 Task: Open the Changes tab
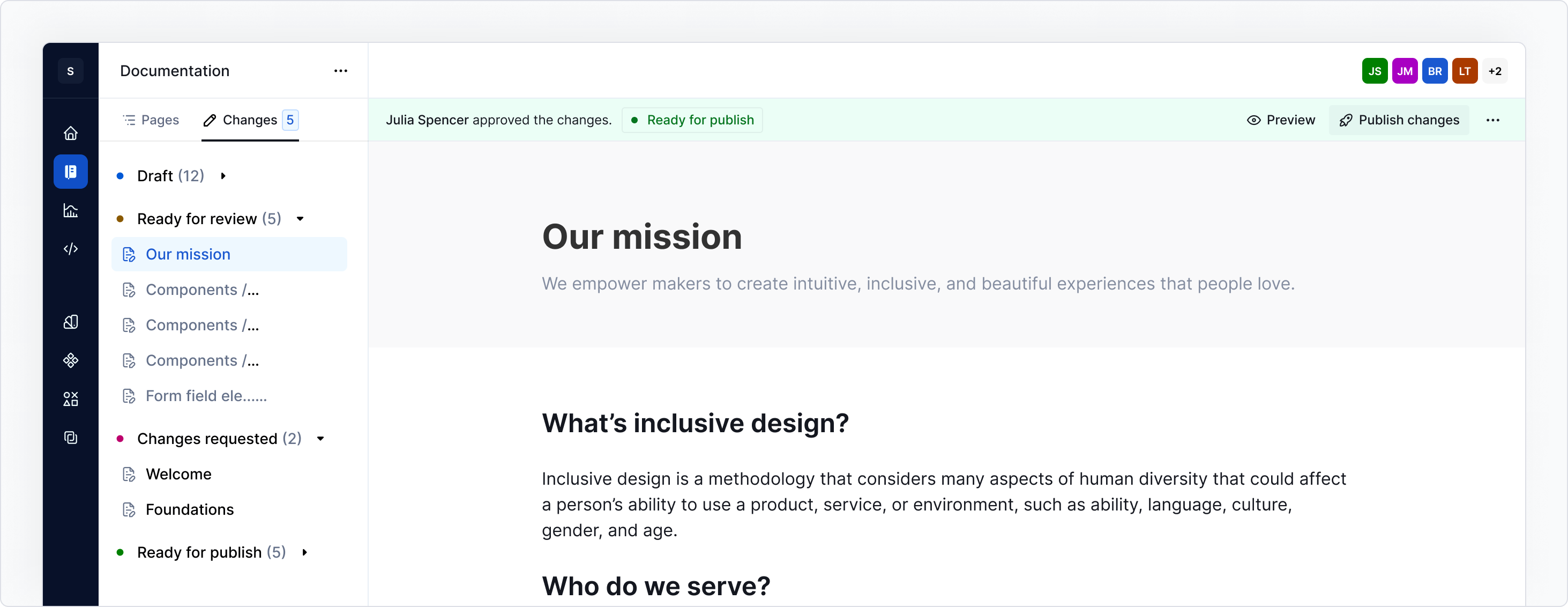[x=250, y=120]
